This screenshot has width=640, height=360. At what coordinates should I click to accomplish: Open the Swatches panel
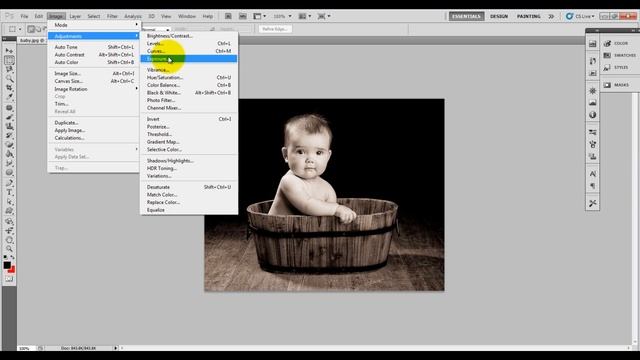click(619, 55)
